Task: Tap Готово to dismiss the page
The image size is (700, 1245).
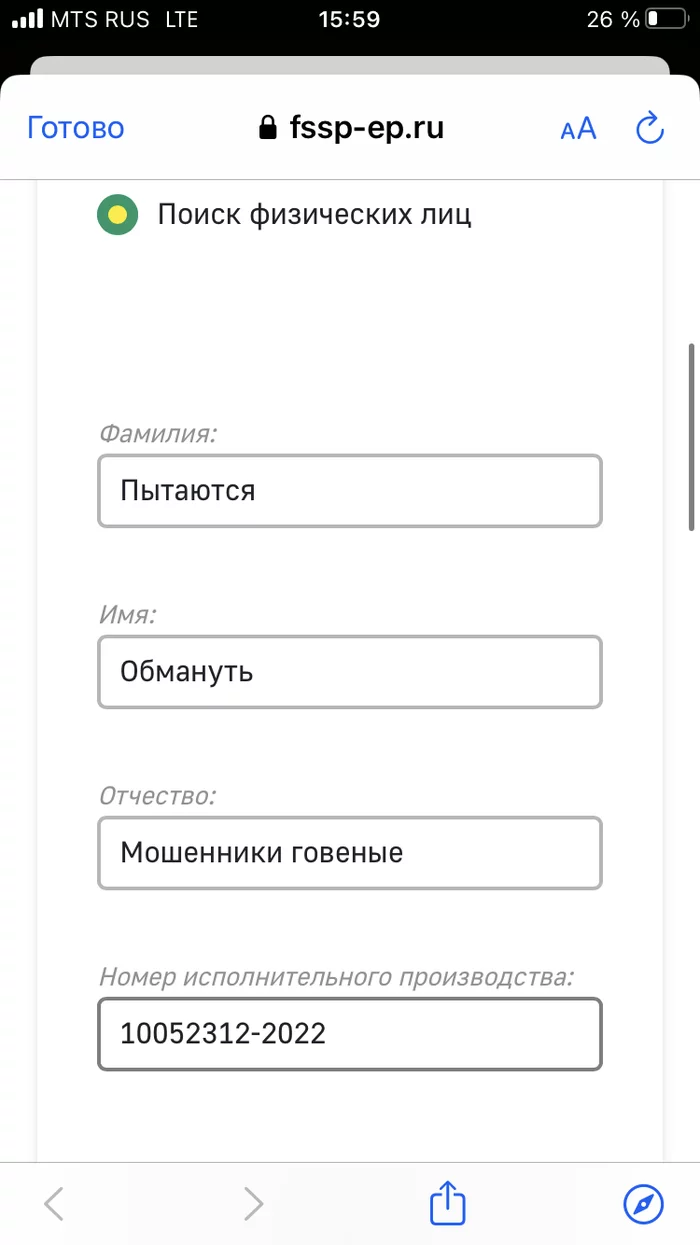Action: [74, 127]
